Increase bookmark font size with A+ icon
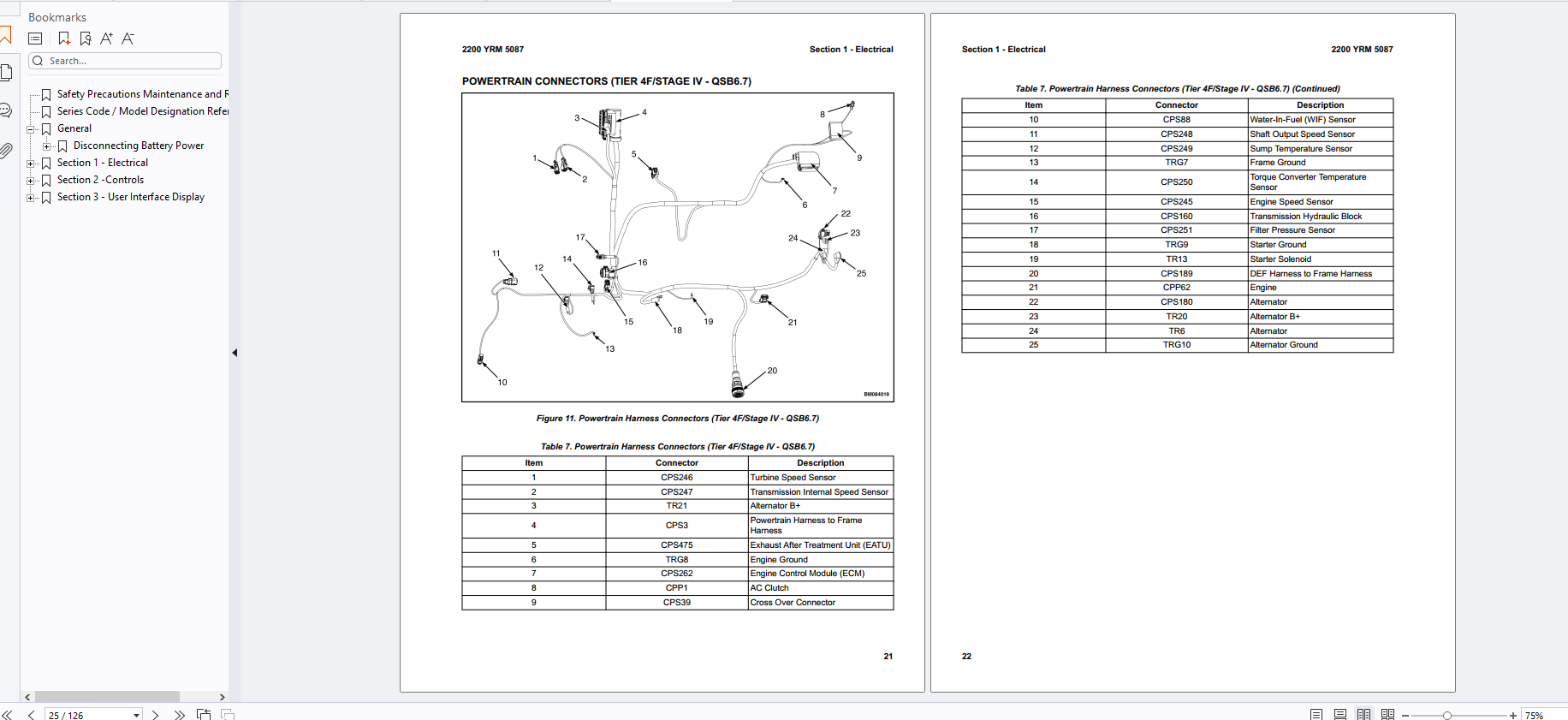The image size is (1568, 720). click(106, 39)
